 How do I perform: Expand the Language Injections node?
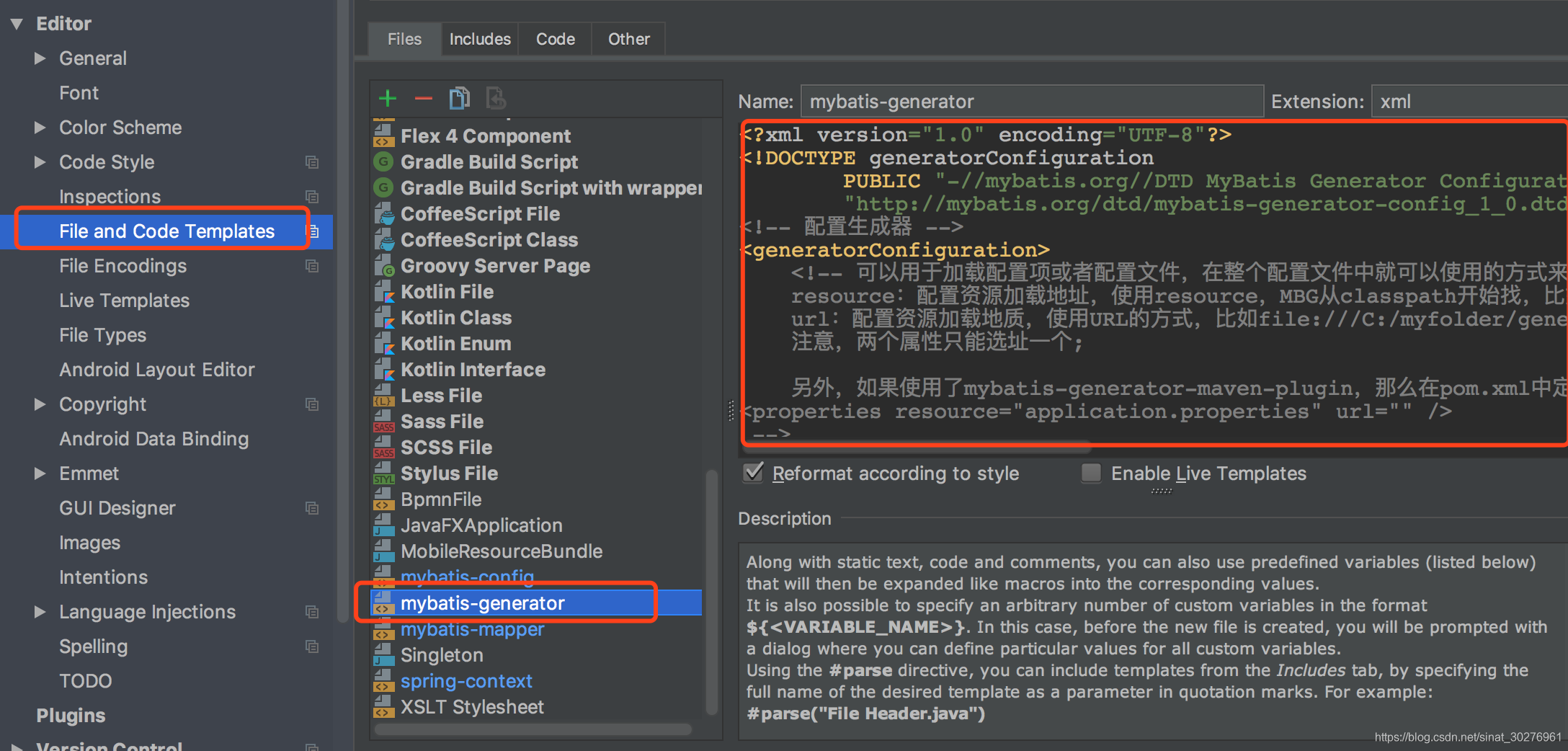click(x=40, y=612)
